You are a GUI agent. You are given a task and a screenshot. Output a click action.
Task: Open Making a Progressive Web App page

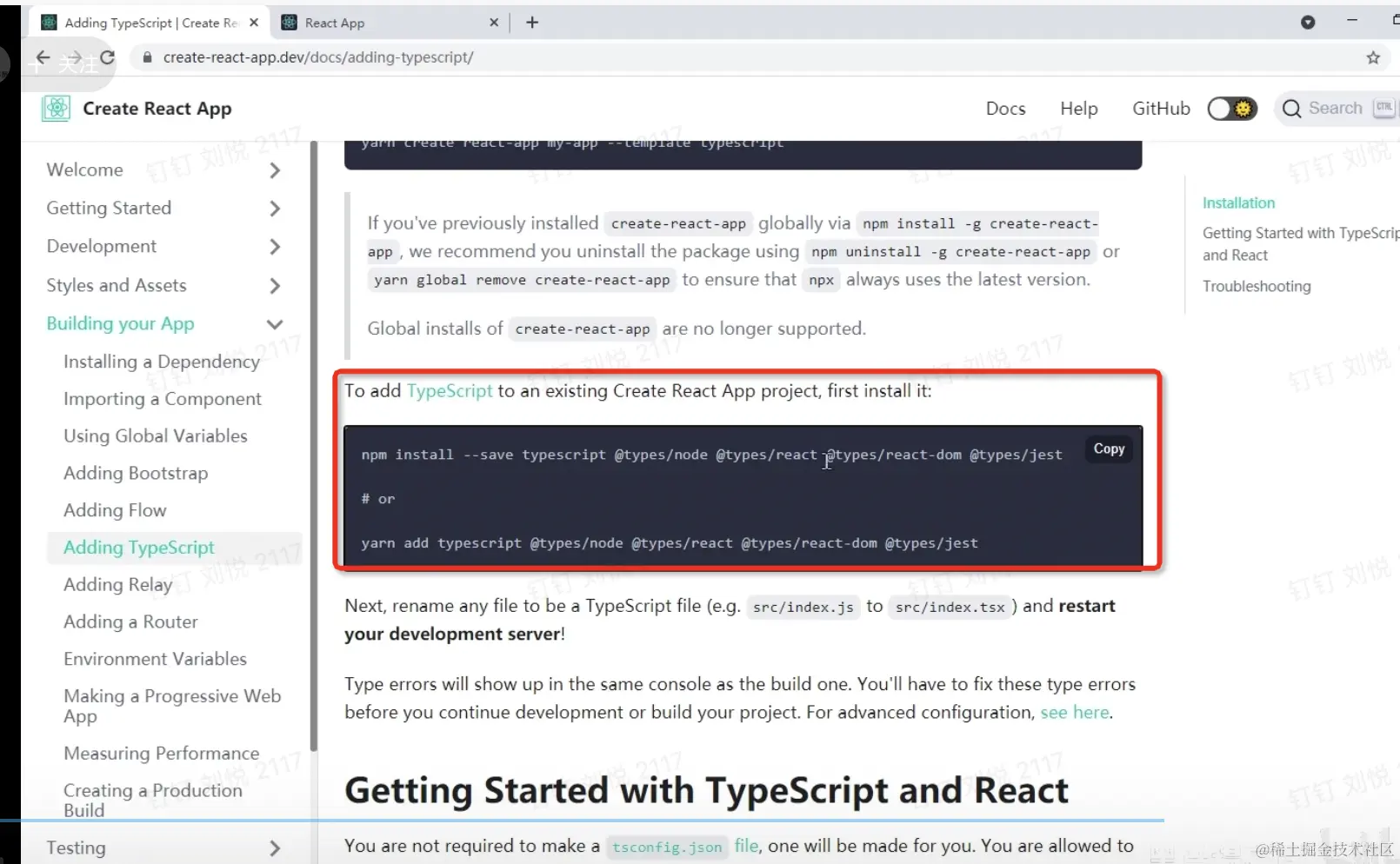[172, 707]
